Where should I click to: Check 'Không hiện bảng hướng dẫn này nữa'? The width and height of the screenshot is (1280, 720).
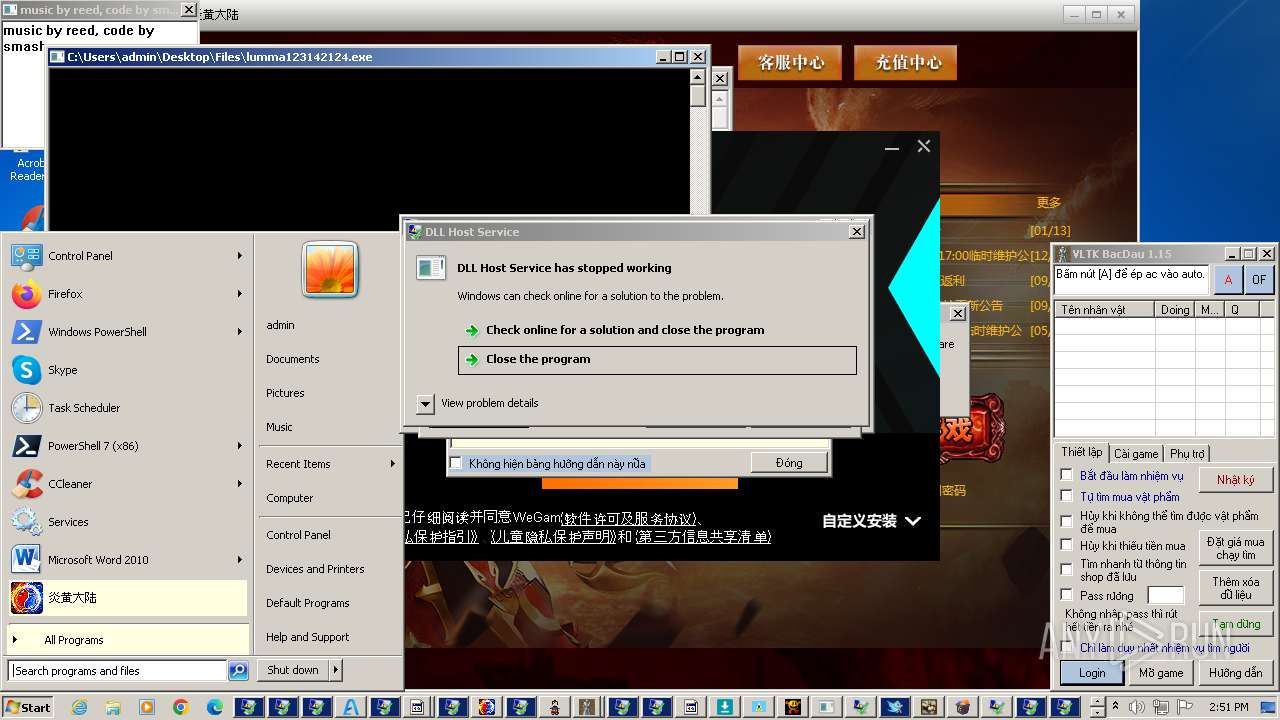(x=456, y=463)
